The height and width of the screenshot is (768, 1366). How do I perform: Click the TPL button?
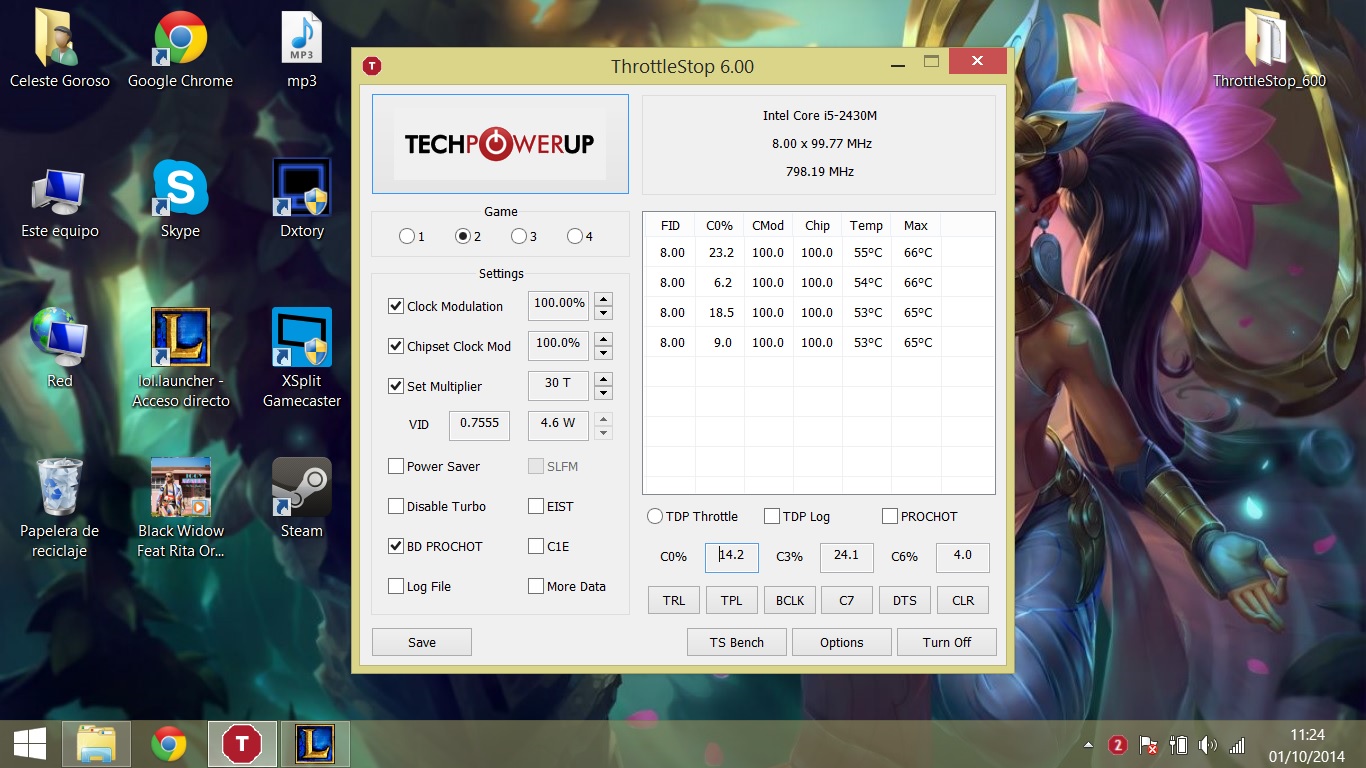point(732,600)
